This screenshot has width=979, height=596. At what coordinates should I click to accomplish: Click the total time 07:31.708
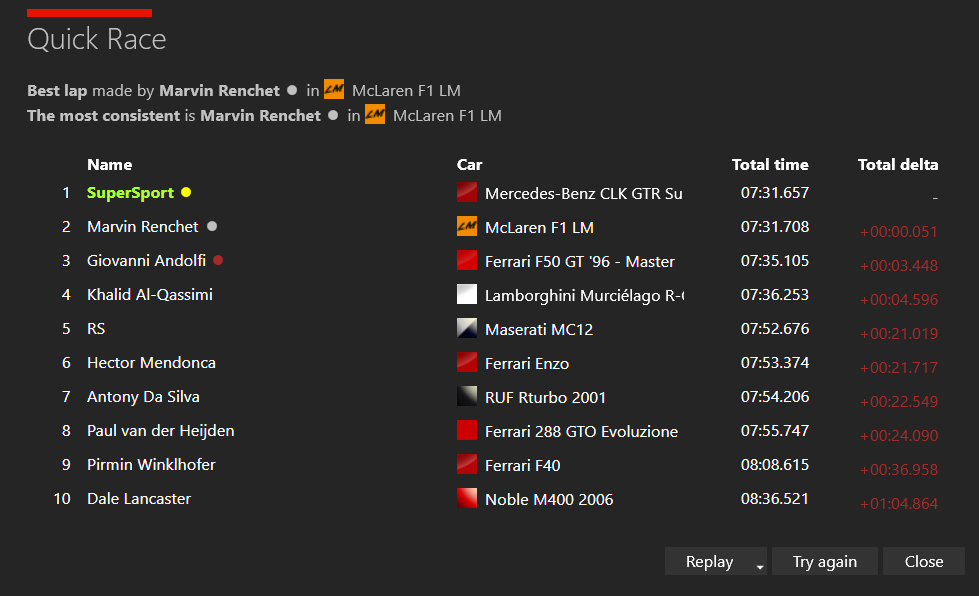click(775, 227)
